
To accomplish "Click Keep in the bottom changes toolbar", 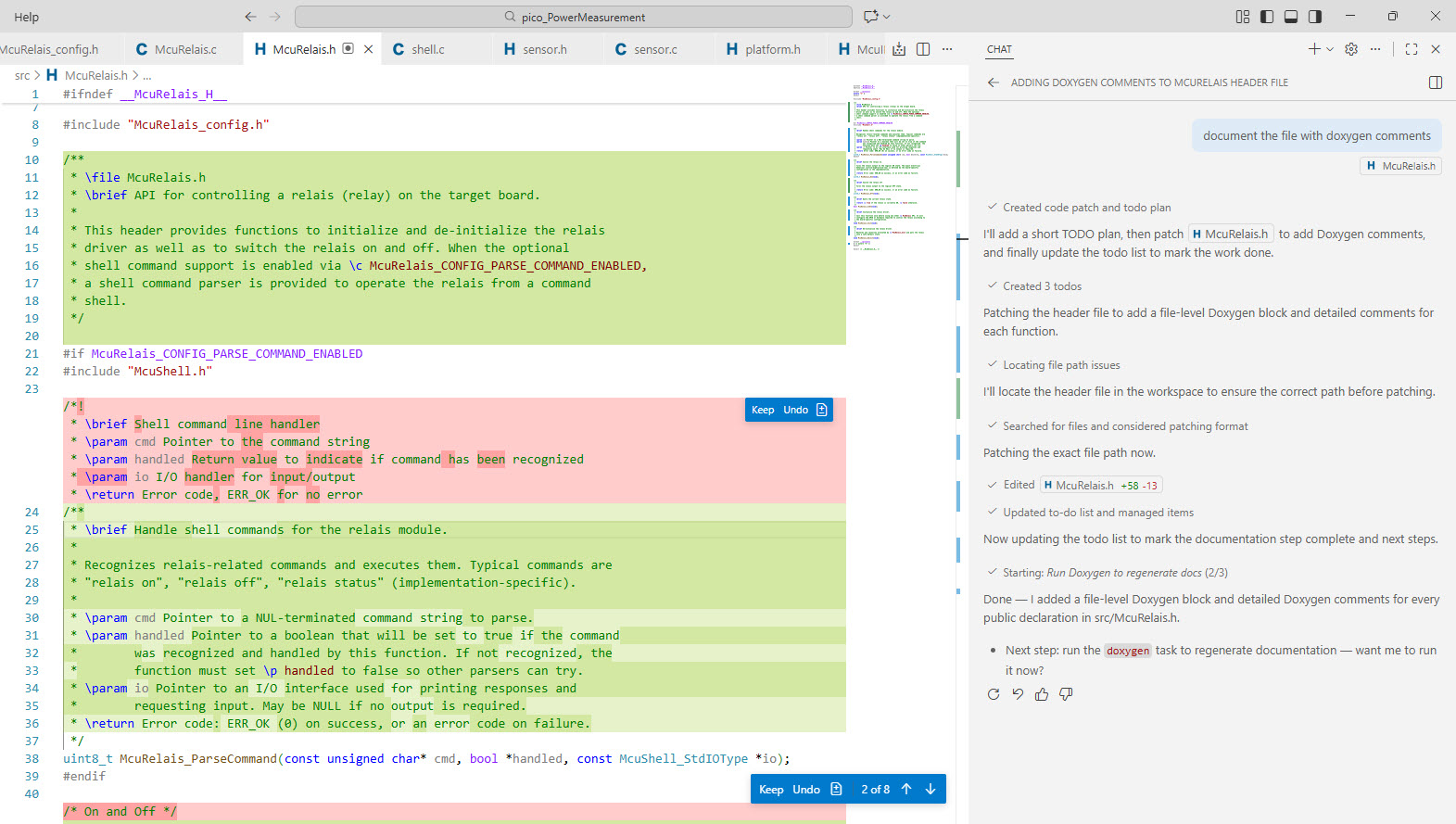I will pos(771,790).
